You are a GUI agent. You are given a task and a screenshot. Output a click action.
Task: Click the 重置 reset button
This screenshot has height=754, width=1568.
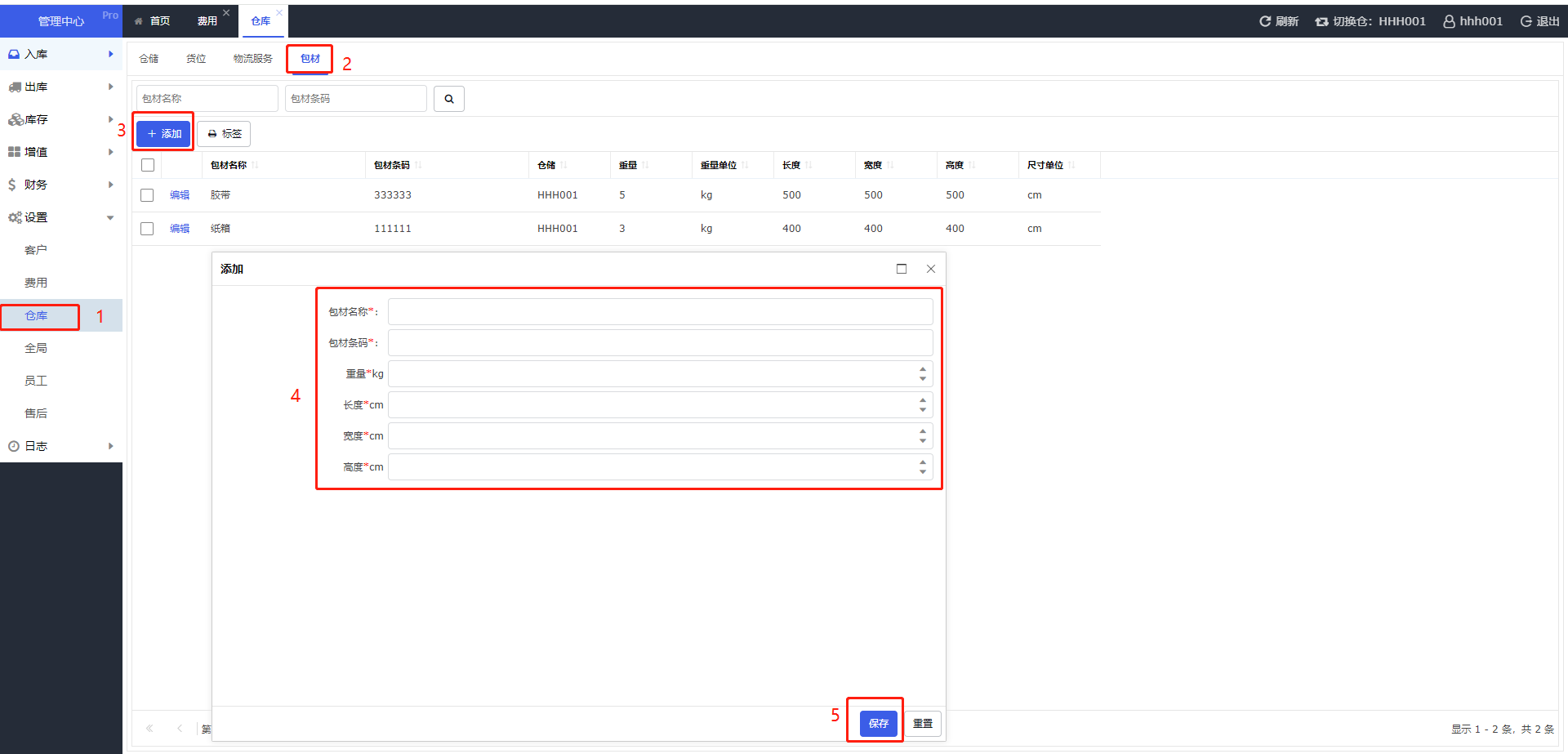click(x=923, y=724)
